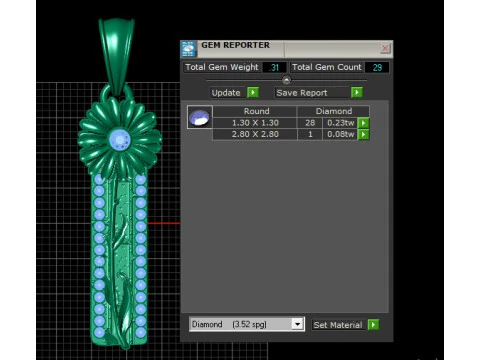Viewport: 480px width, 360px height.
Task: Click the Diamond column header
Action: [334, 111]
